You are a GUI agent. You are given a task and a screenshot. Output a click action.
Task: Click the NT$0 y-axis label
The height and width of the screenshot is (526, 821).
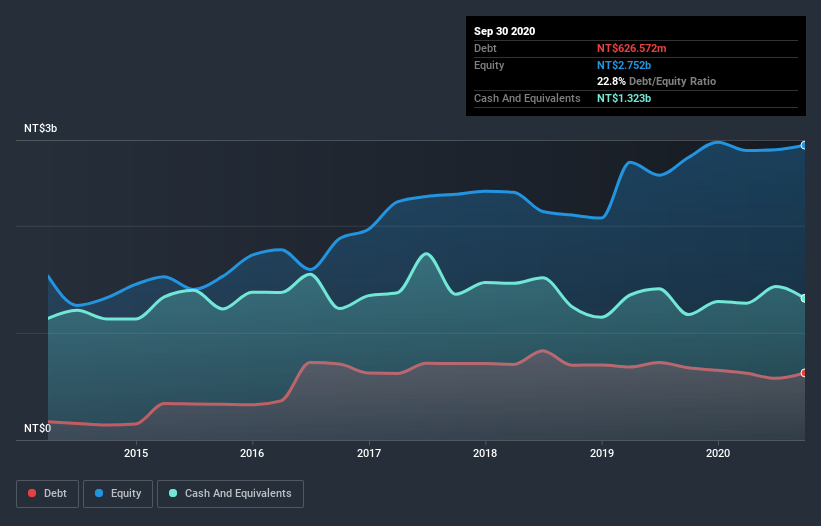pos(38,428)
